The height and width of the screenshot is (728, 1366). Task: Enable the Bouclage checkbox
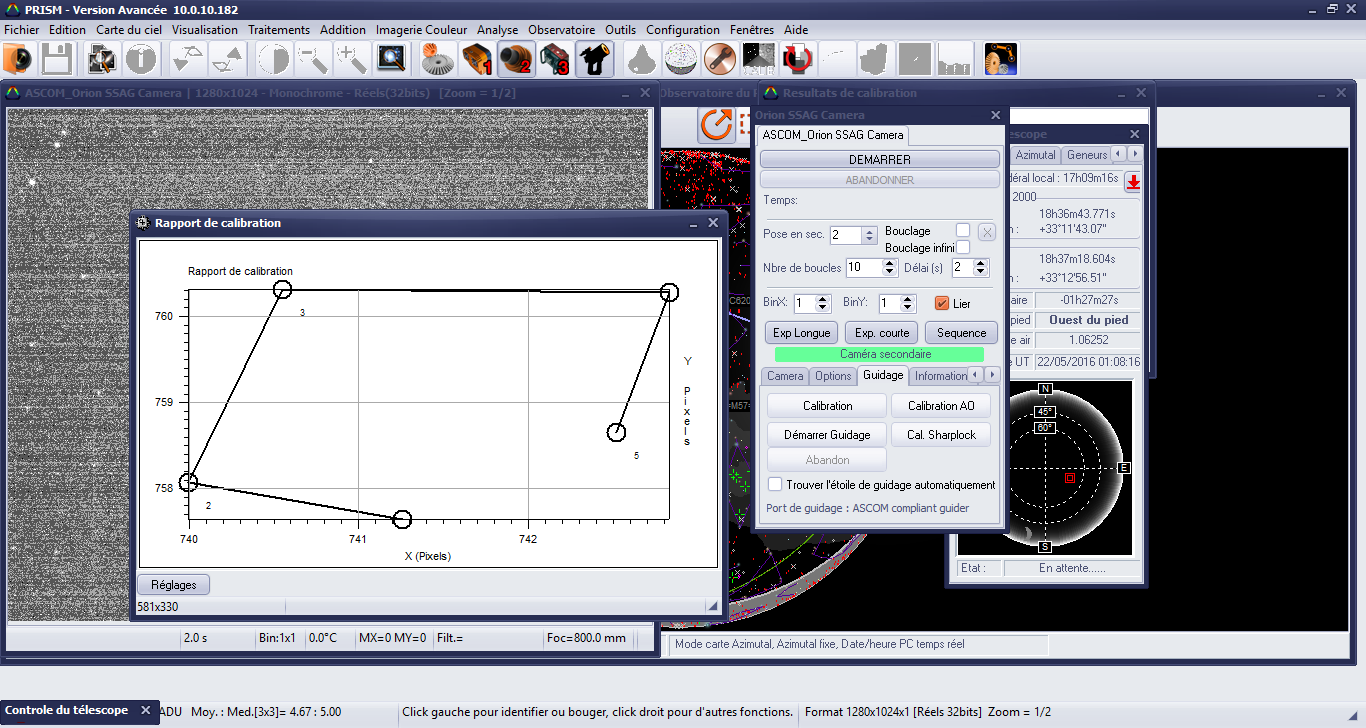pos(963,231)
